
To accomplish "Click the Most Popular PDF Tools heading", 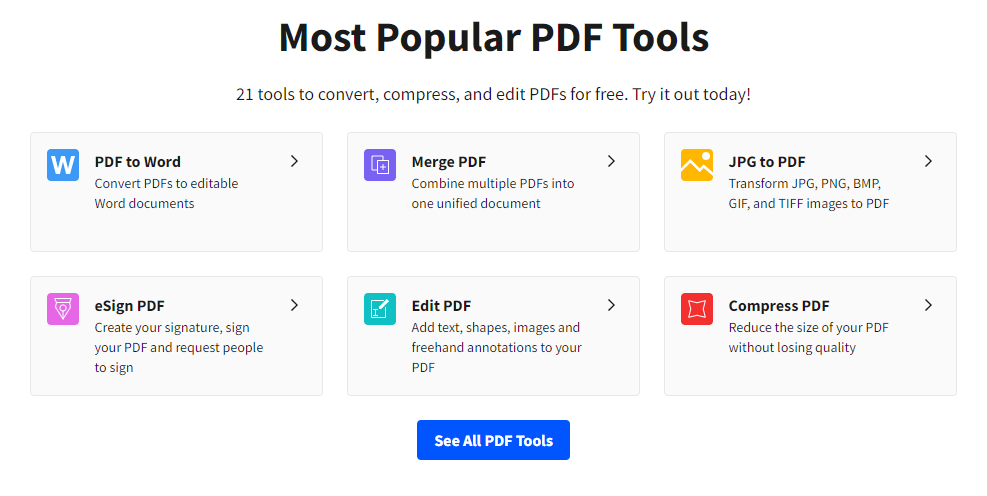I will (x=493, y=38).
